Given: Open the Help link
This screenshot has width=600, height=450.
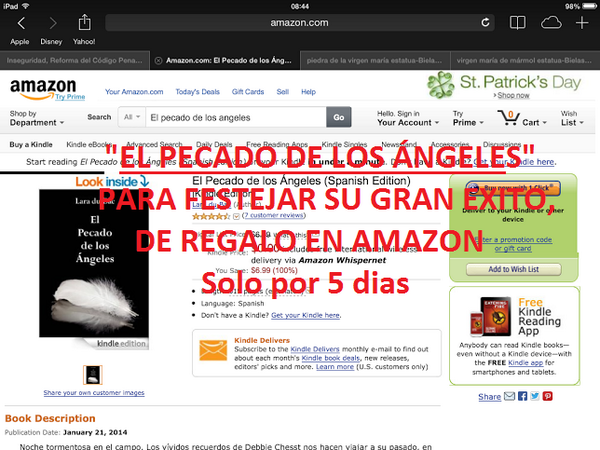Looking at the screenshot, I should (308, 92).
